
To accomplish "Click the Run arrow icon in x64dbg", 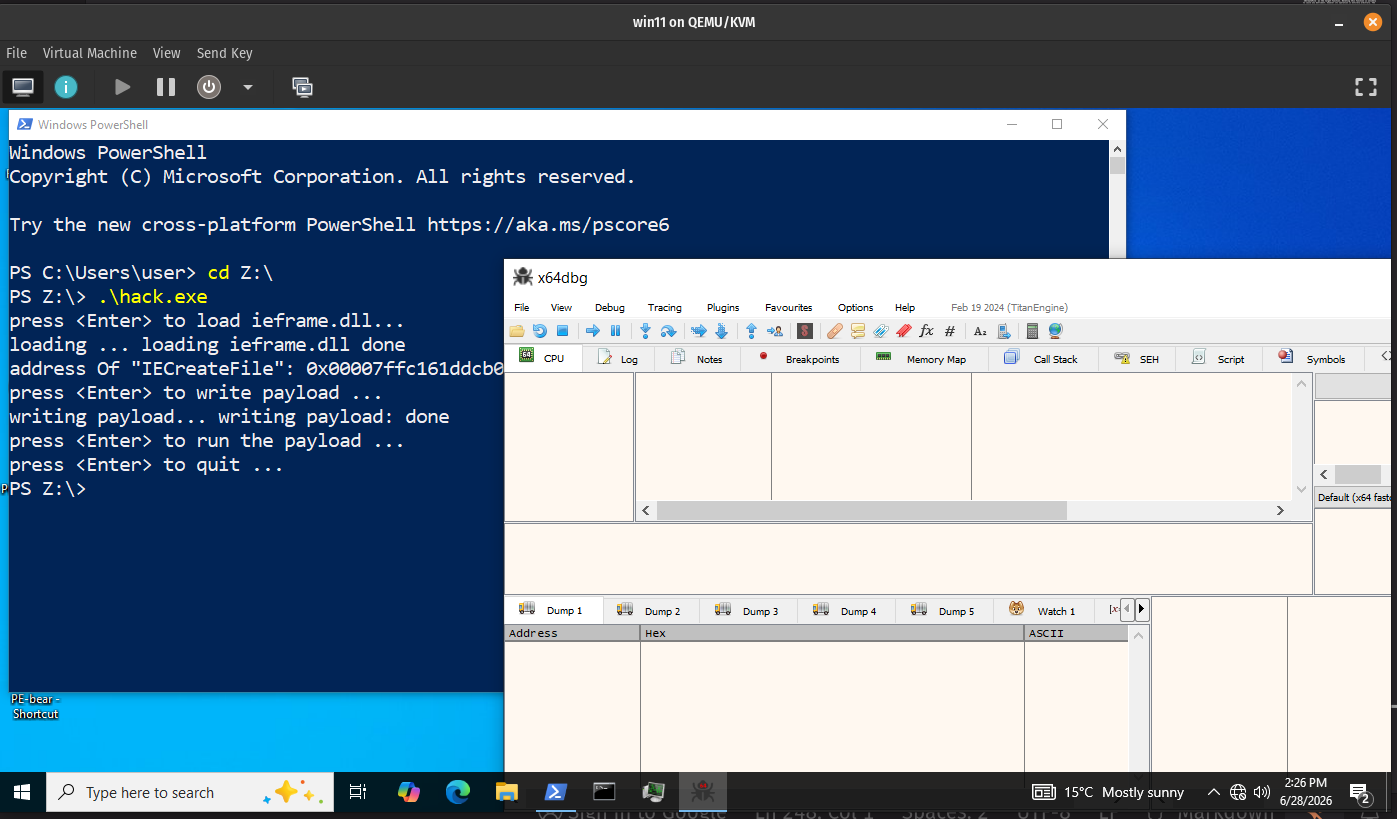I will click(593, 331).
